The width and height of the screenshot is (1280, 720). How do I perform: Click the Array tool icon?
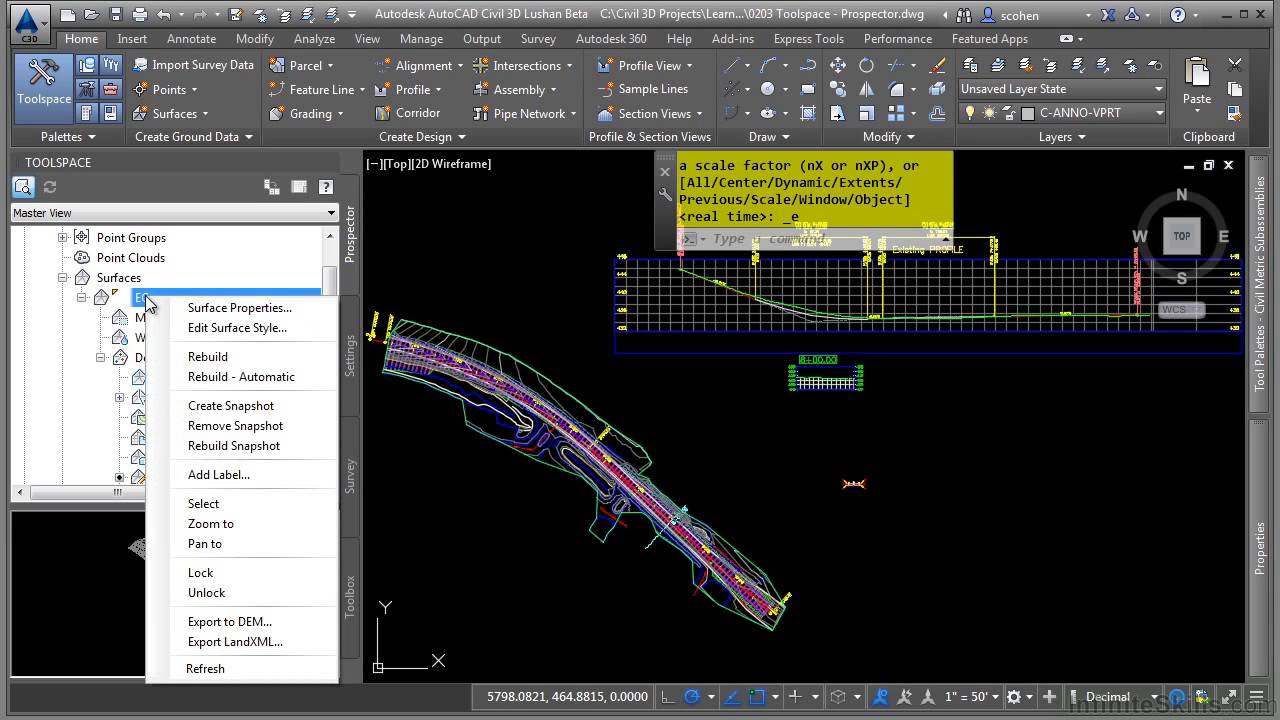pos(896,113)
